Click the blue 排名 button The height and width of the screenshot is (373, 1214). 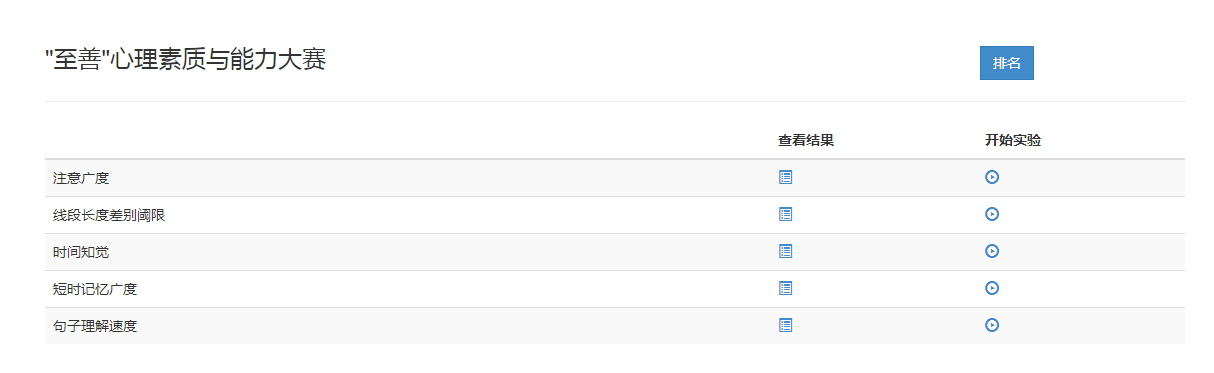click(x=1006, y=63)
